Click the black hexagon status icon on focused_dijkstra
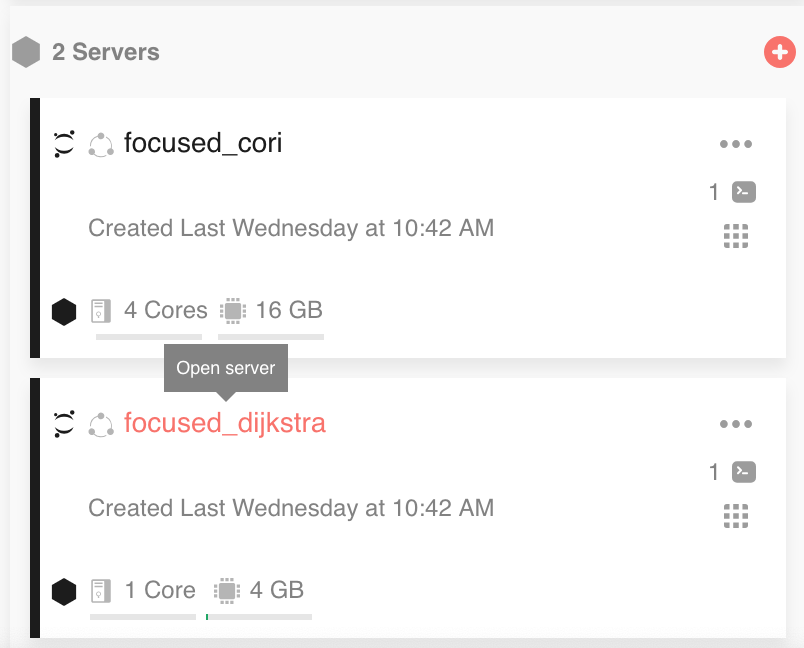This screenshot has height=648, width=804. [64, 592]
